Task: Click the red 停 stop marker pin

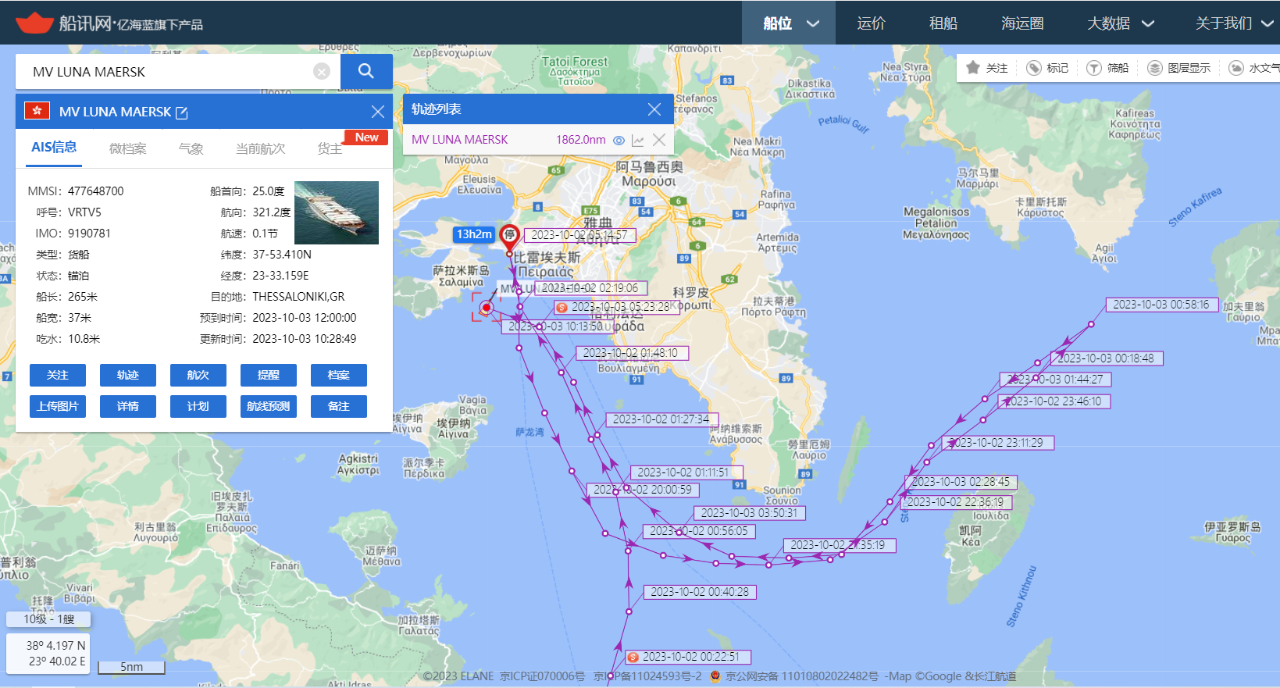Action: point(509,236)
